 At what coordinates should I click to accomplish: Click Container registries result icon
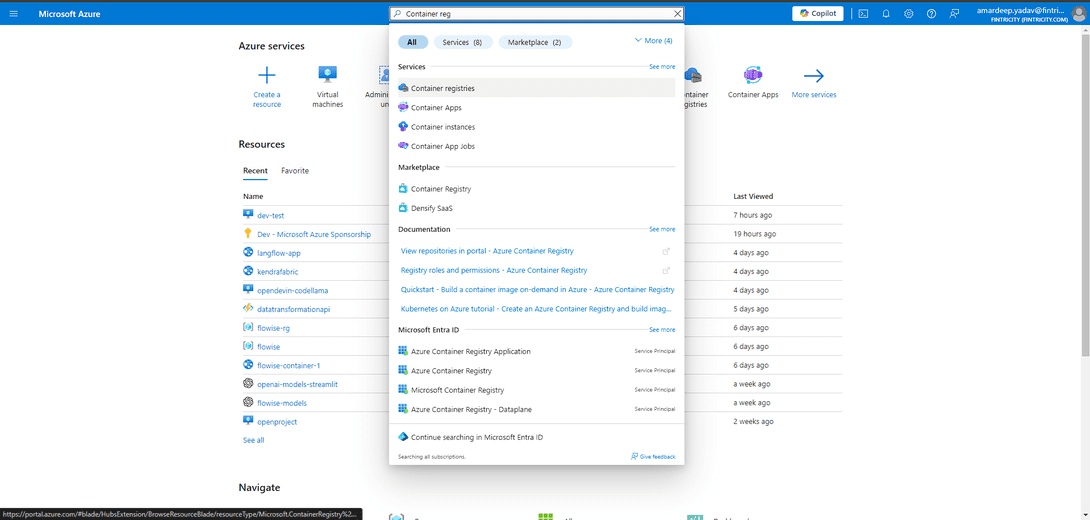point(402,88)
